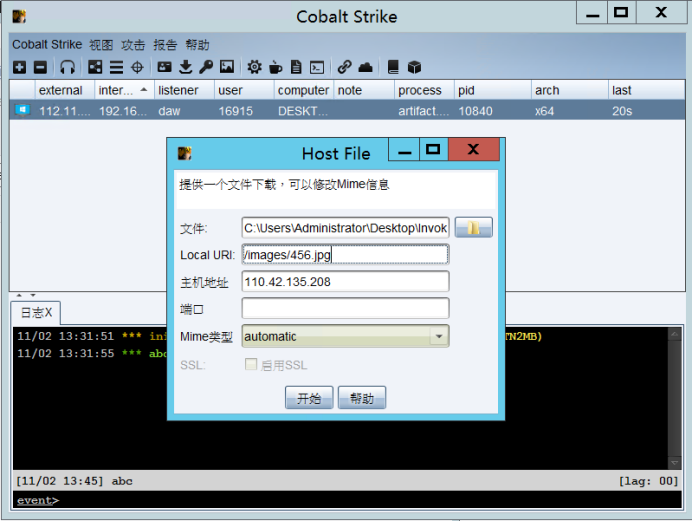
Task: Sort by last column header
Action: pyautogui.click(x=647, y=90)
